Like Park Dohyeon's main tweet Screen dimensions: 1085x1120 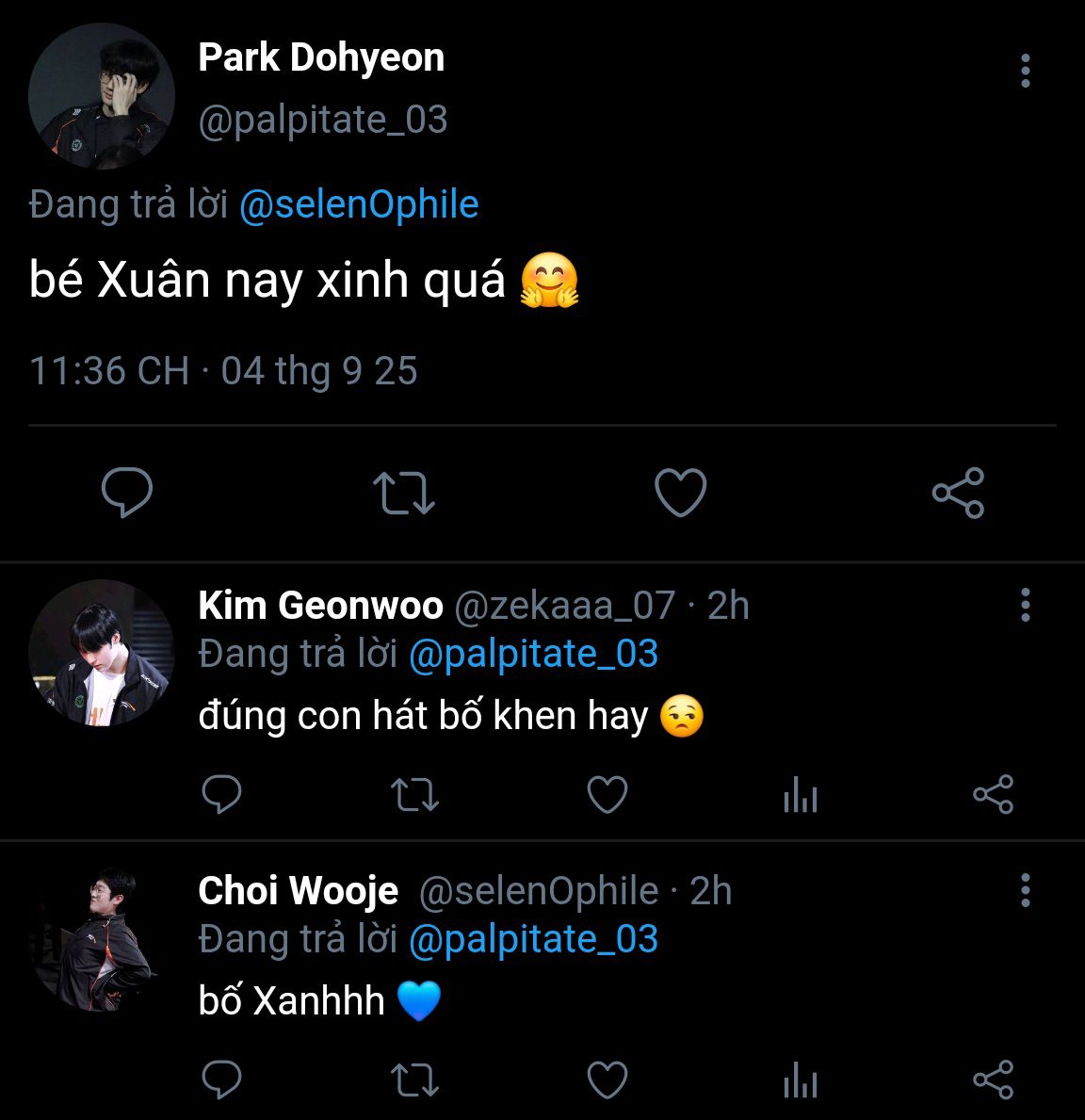680,492
